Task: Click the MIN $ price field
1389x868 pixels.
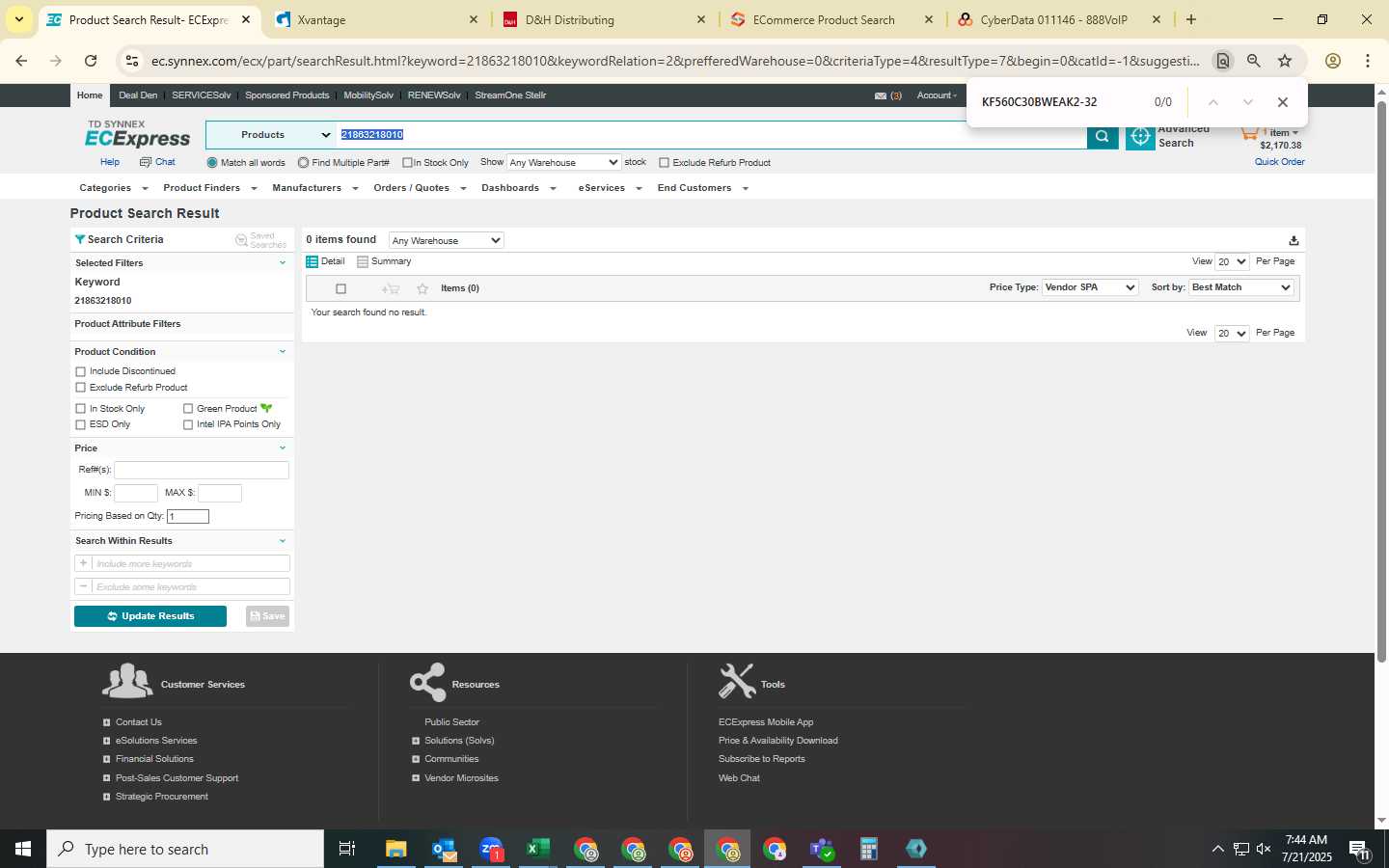Action: pos(136,493)
